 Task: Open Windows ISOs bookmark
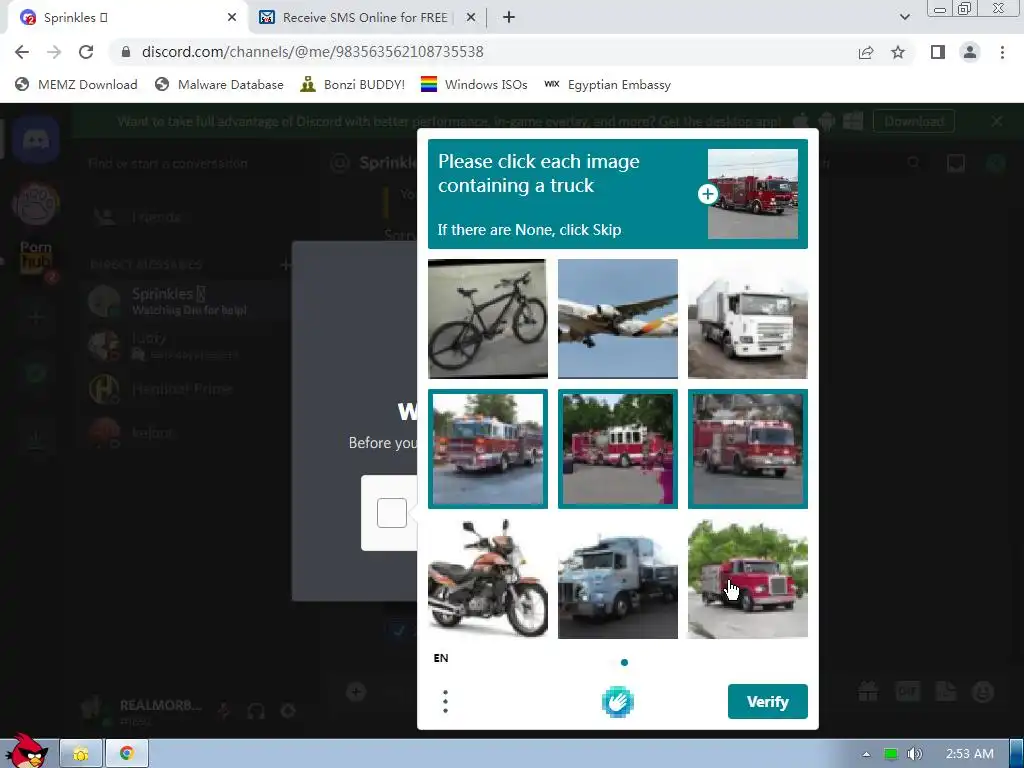474,84
